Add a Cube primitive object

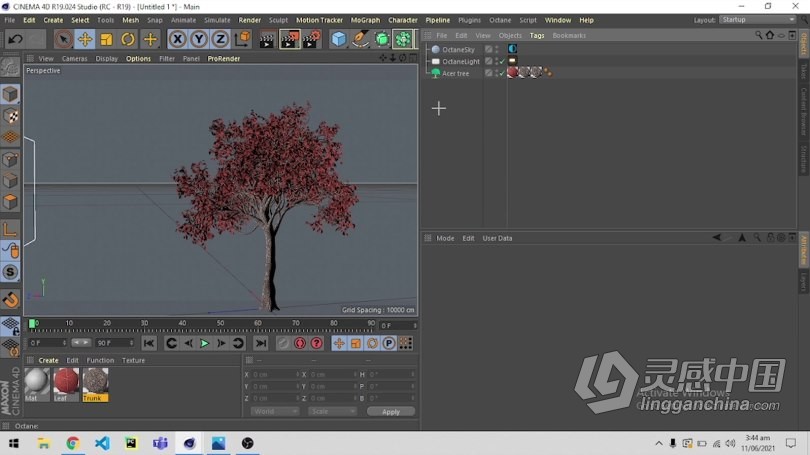(x=338, y=39)
